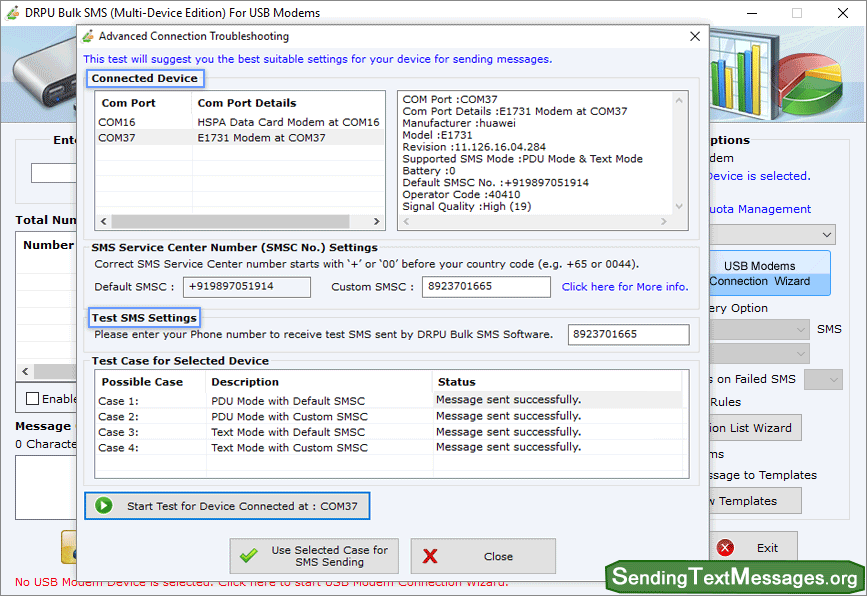Screen dimensions: 867x596
Task: Select Case 3 Text Mode with Default SMSC
Action: coord(288,432)
